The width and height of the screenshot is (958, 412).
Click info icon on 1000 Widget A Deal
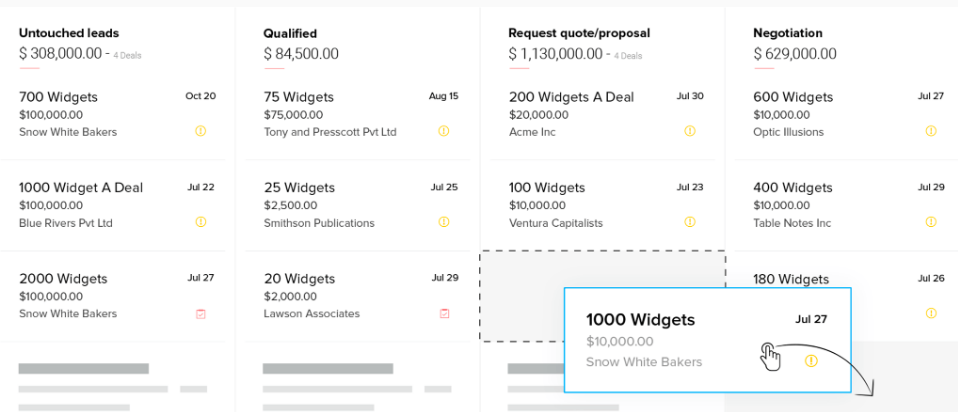coord(200,222)
